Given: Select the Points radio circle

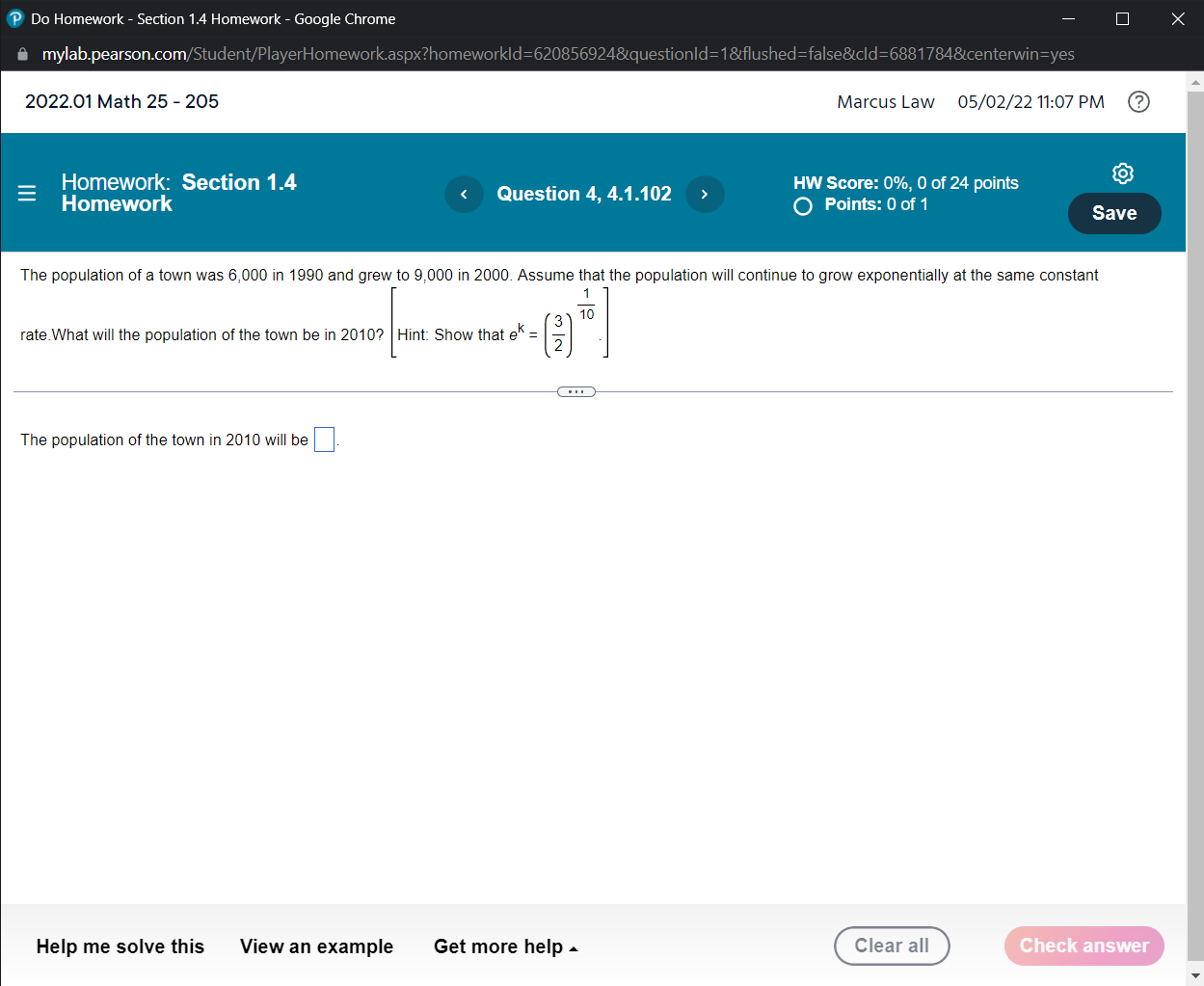Looking at the screenshot, I should click(x=802, y=205).
